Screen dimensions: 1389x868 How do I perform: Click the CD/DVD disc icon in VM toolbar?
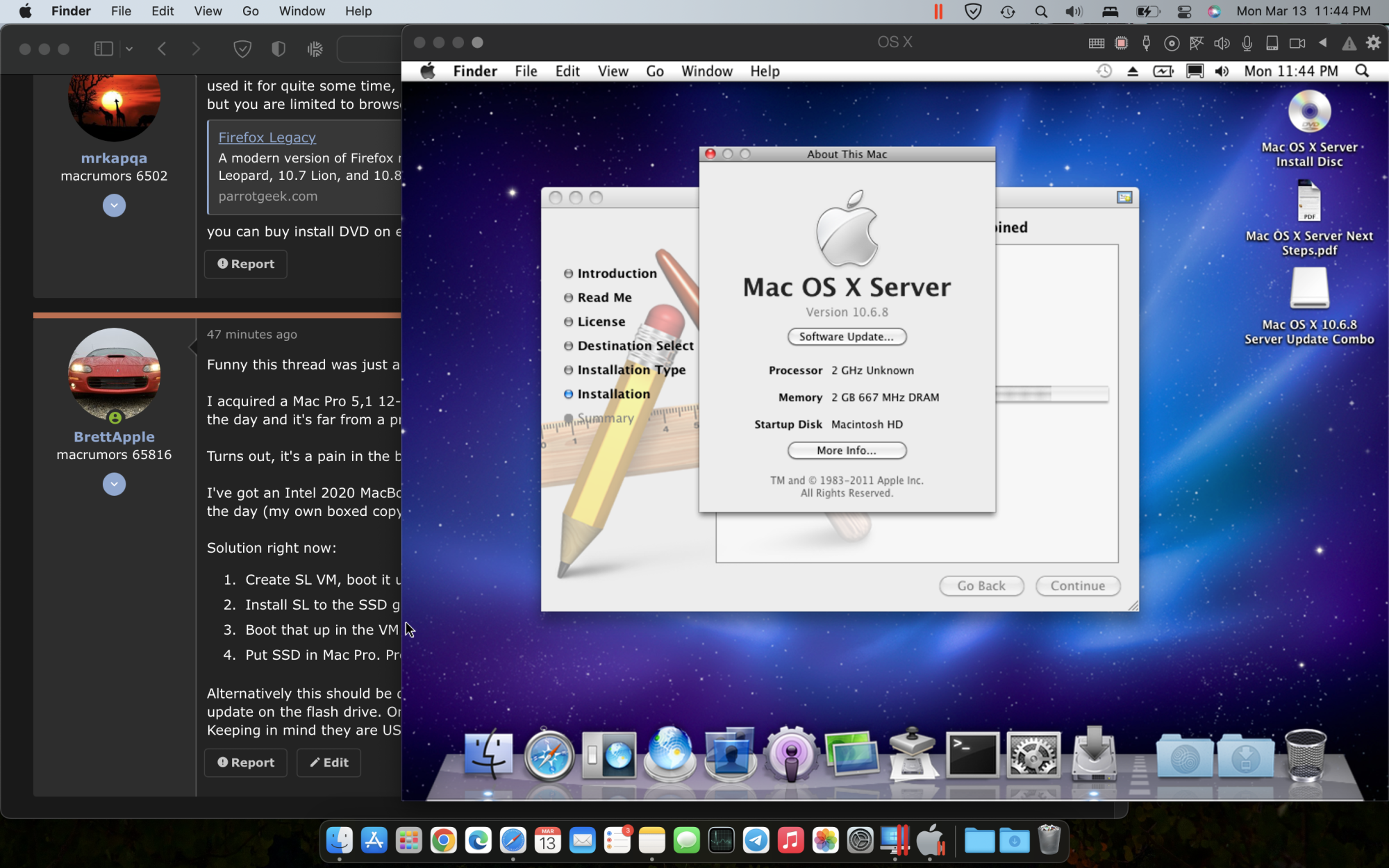(x=1172, y=43)
